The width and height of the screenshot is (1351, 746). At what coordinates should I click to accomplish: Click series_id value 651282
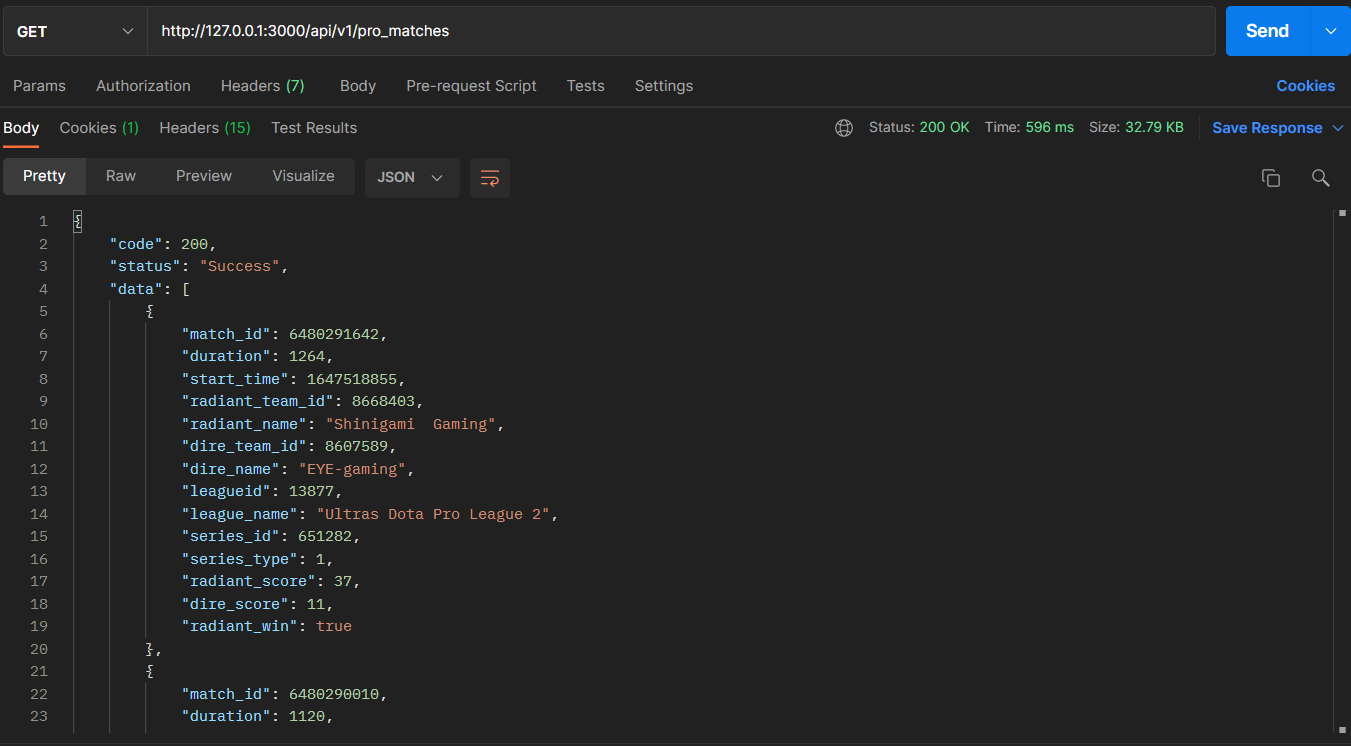point(325,536)
